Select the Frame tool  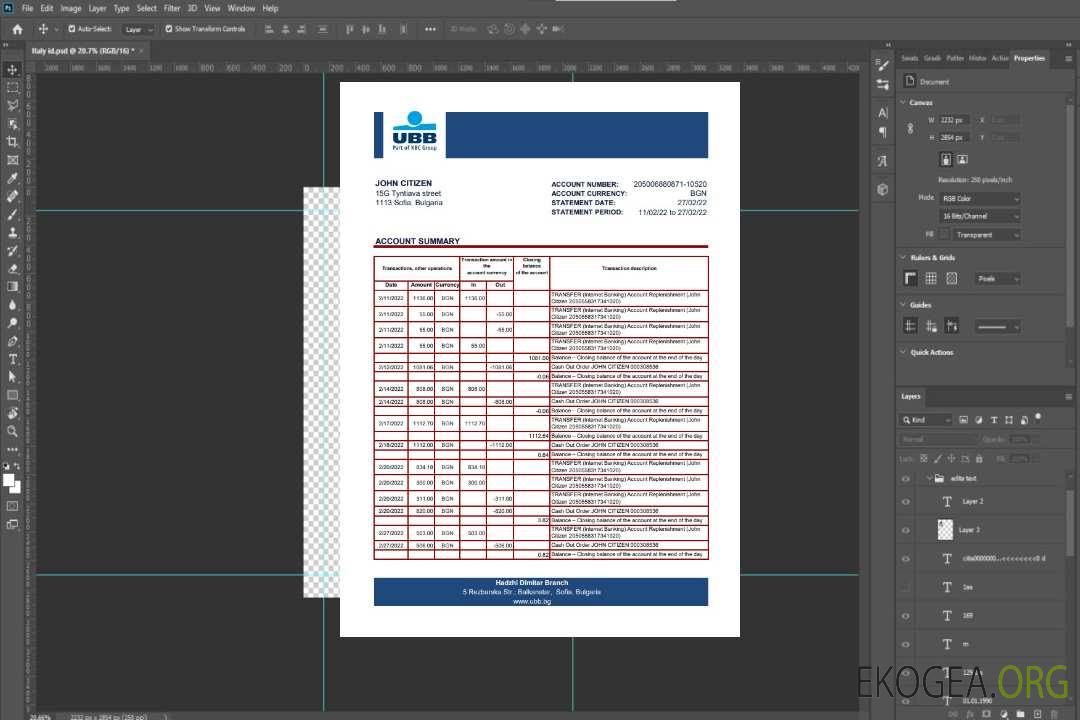pyautogui.click(x=12, y=160)
